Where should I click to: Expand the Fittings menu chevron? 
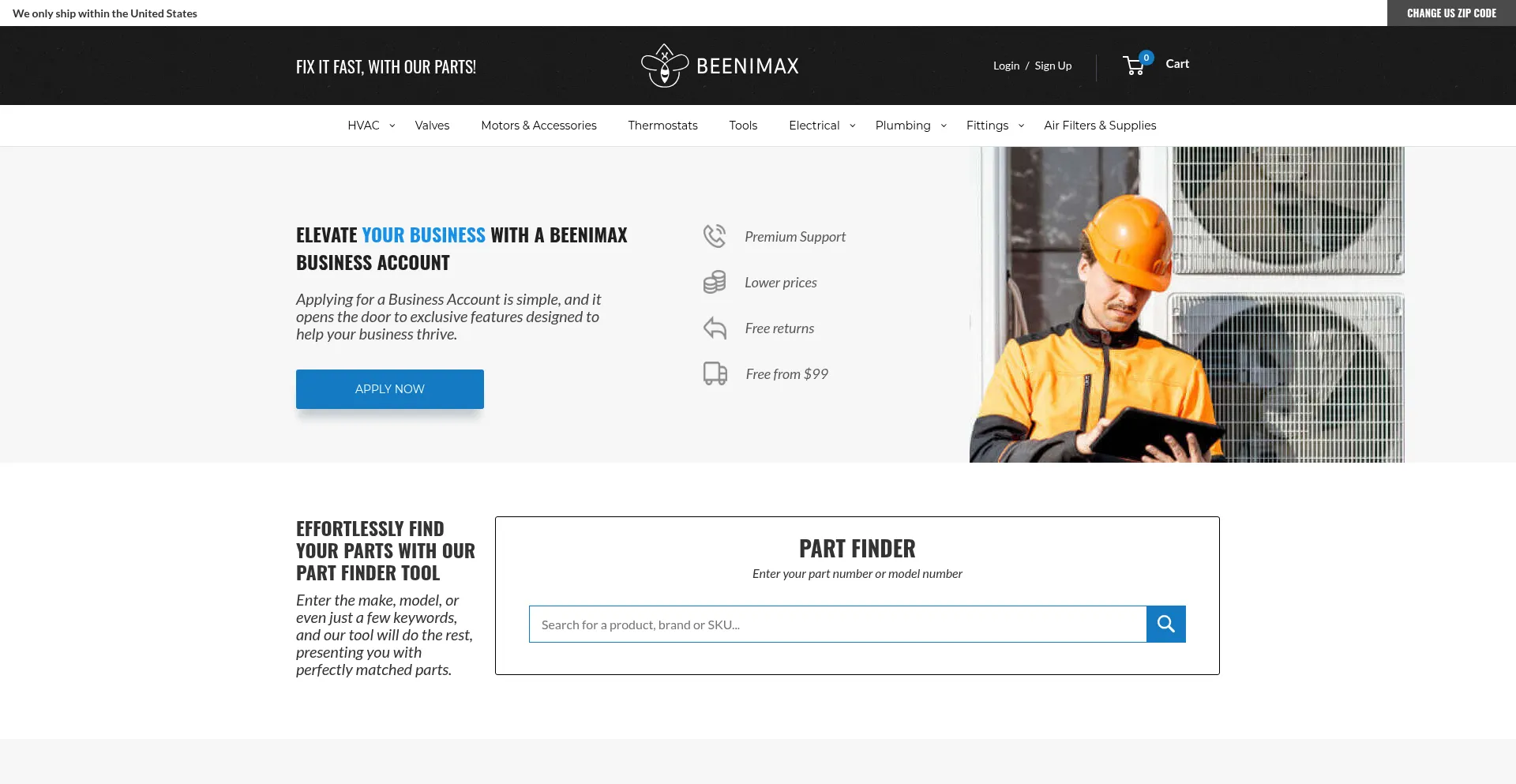click(x=1021, y=126)
